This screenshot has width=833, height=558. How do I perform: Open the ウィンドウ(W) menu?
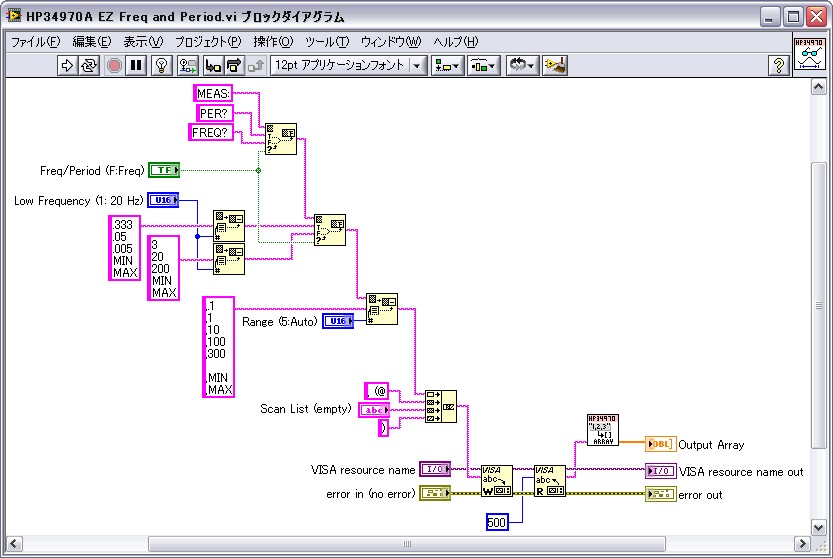click(391, 41)
